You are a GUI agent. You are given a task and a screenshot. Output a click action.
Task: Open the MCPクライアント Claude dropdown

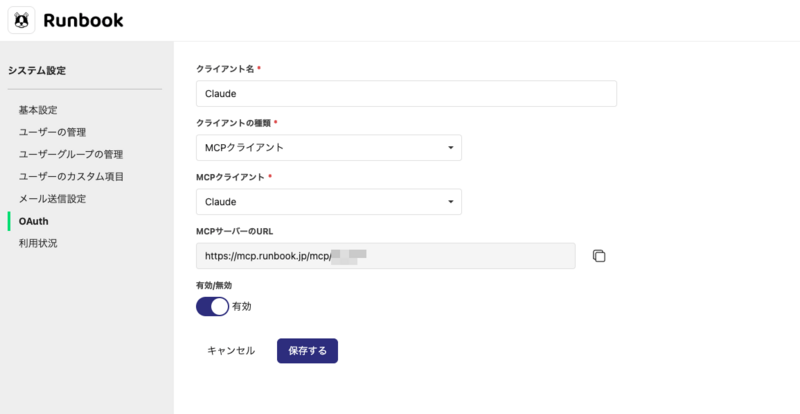(329, 202)
